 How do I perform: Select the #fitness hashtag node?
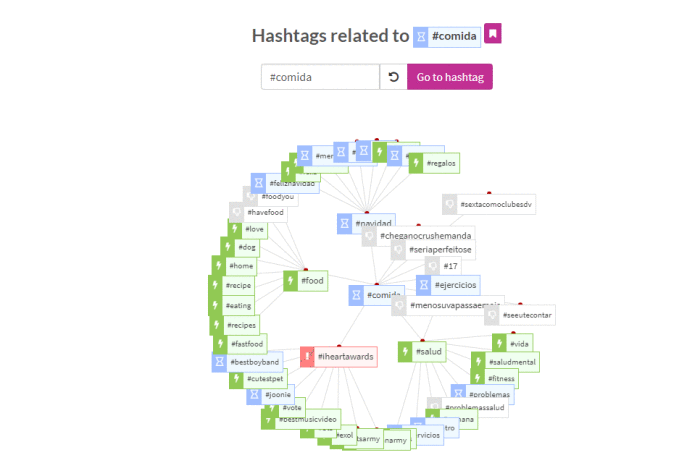tap(500, 379)
